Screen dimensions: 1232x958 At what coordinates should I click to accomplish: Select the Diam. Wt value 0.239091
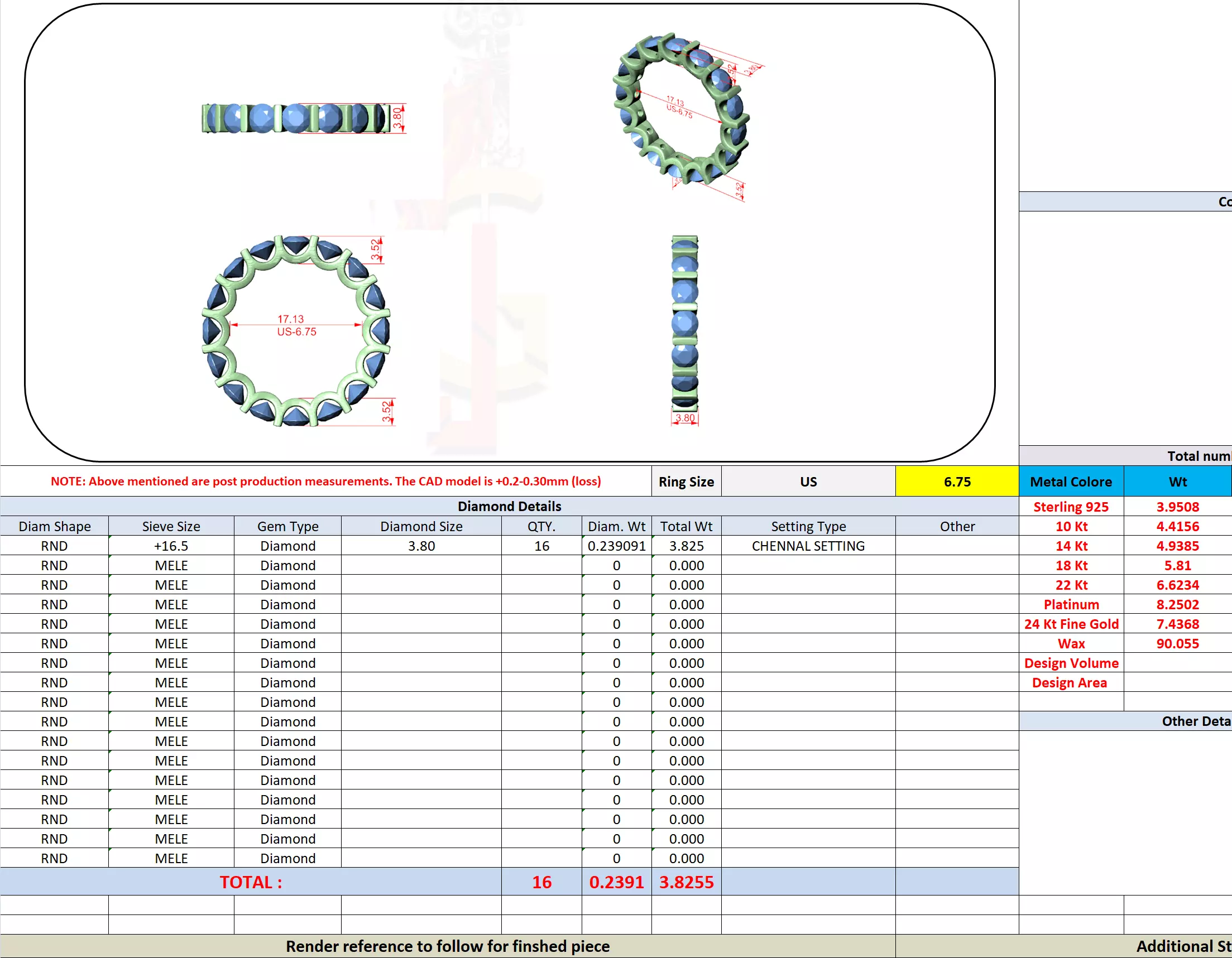point(616,546)
